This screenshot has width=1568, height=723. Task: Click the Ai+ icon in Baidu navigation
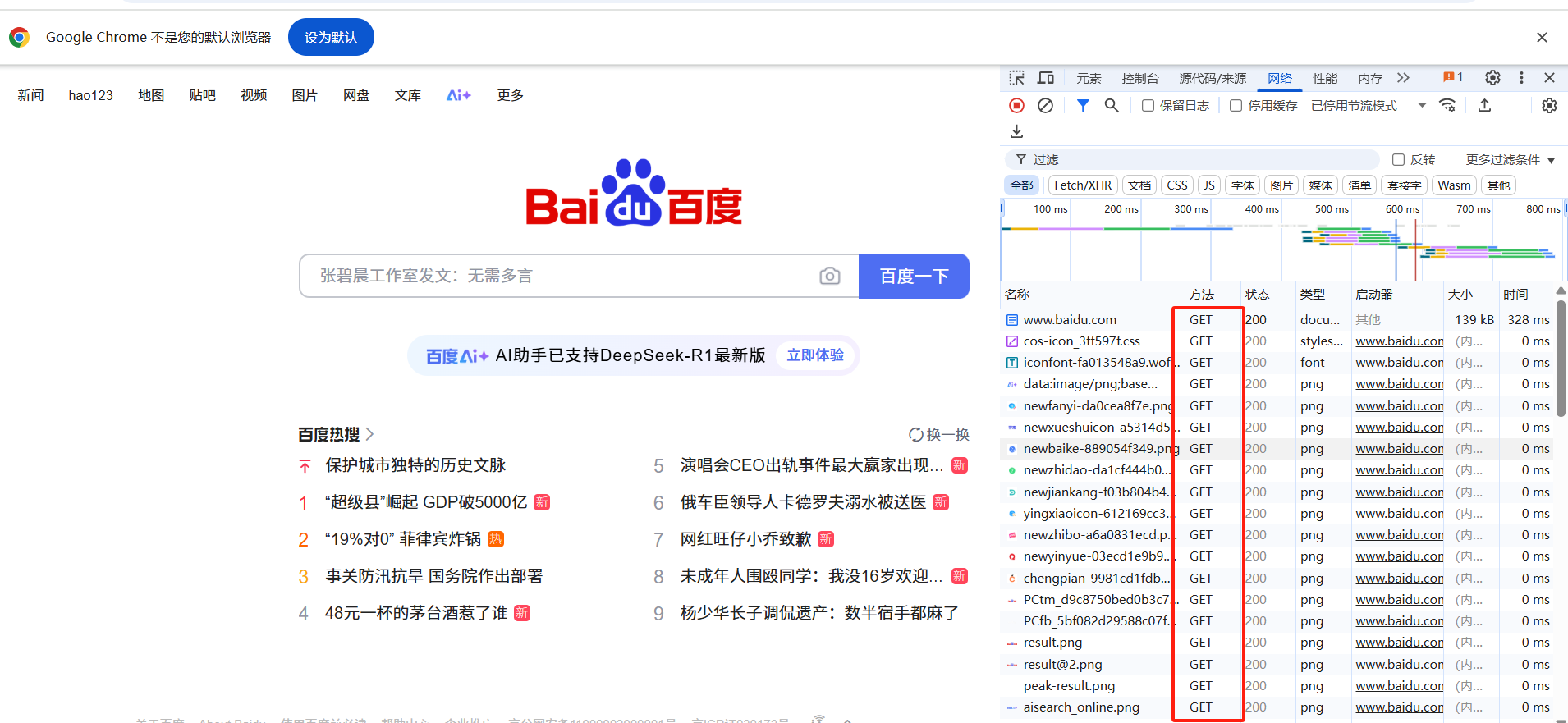tap(458, 95)
